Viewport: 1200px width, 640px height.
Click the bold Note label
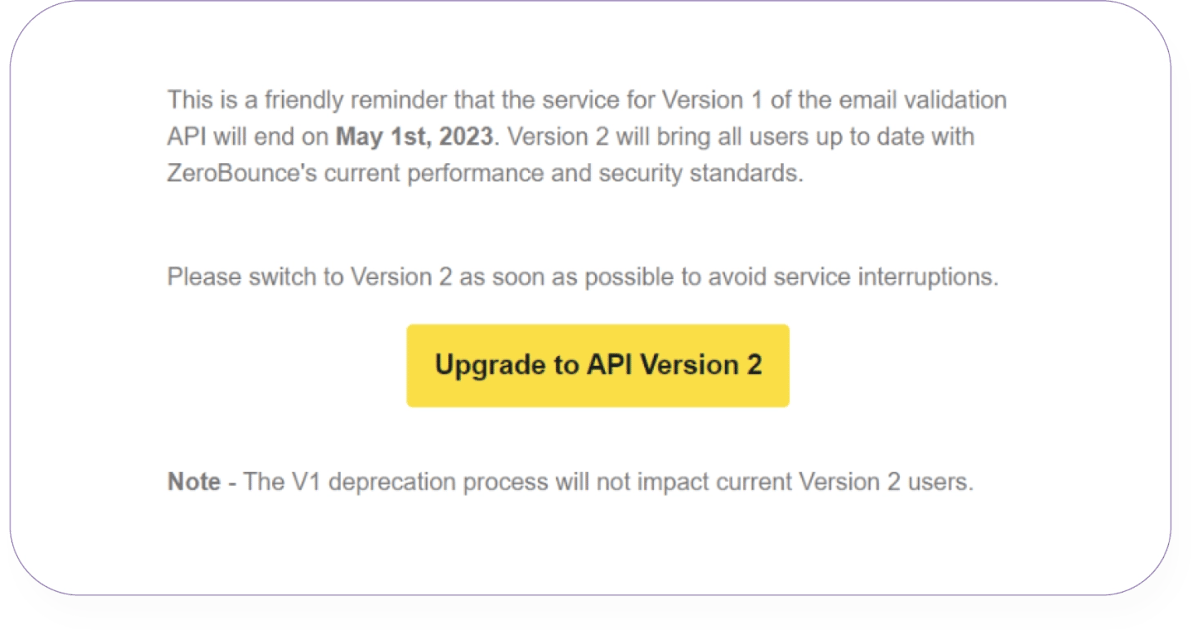[x=193, y=482]
